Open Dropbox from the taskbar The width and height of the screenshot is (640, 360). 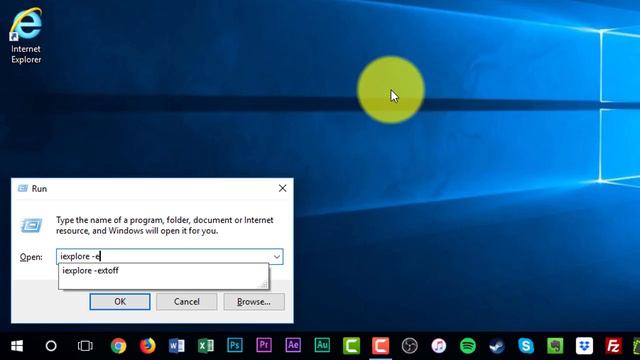(x=584, y=346)
